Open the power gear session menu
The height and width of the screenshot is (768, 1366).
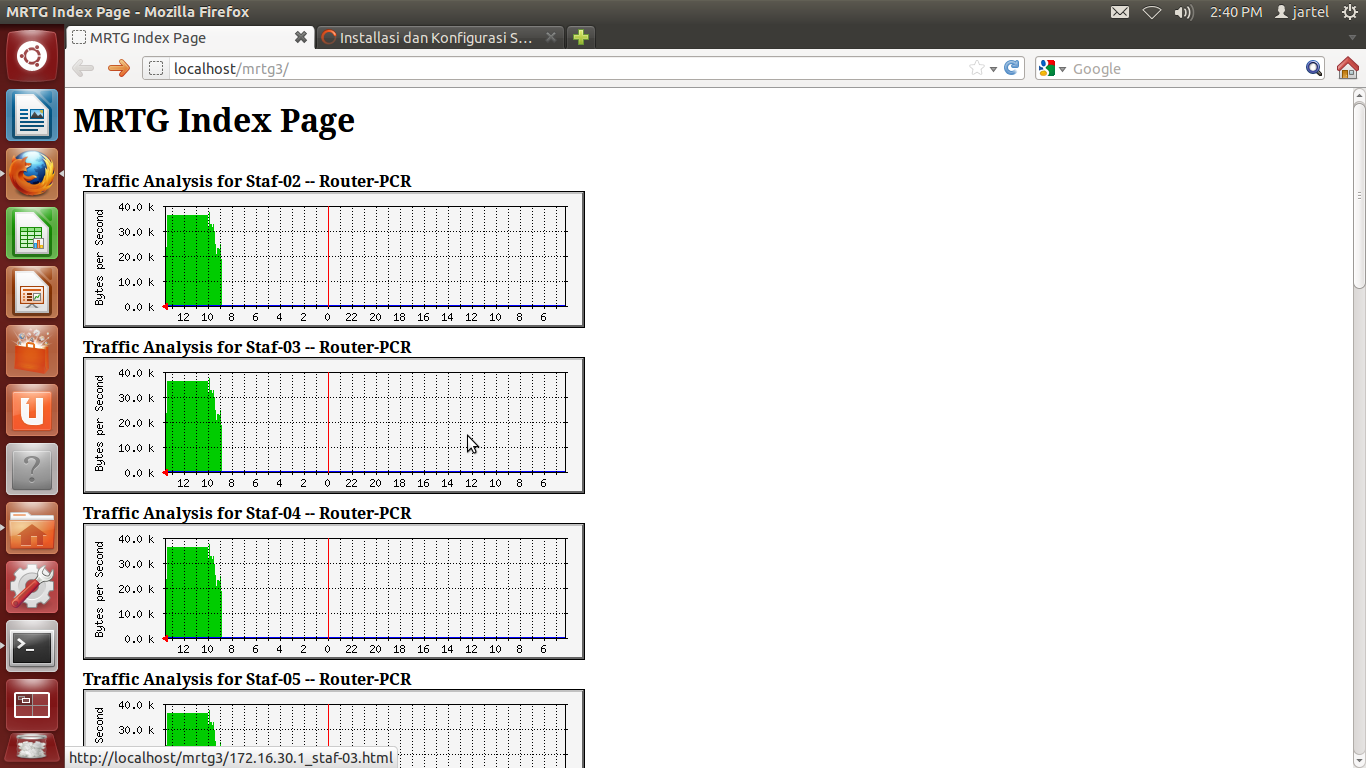tap(1349, 12)
